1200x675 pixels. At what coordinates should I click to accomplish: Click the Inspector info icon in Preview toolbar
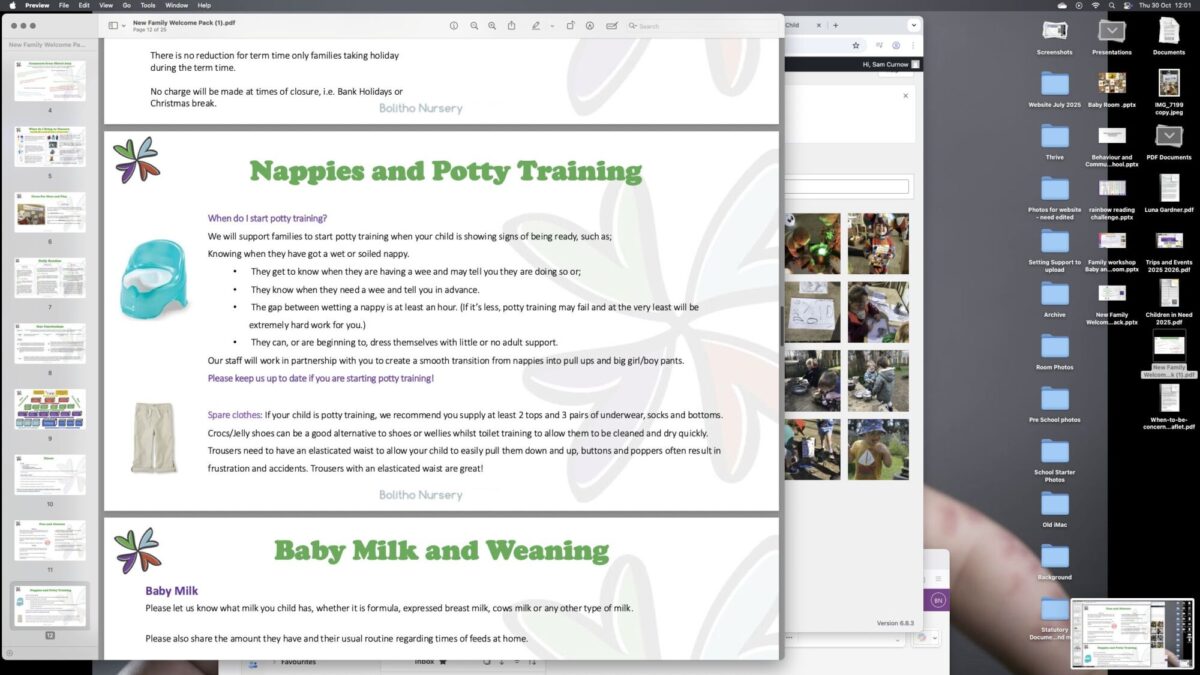(454, 26)
